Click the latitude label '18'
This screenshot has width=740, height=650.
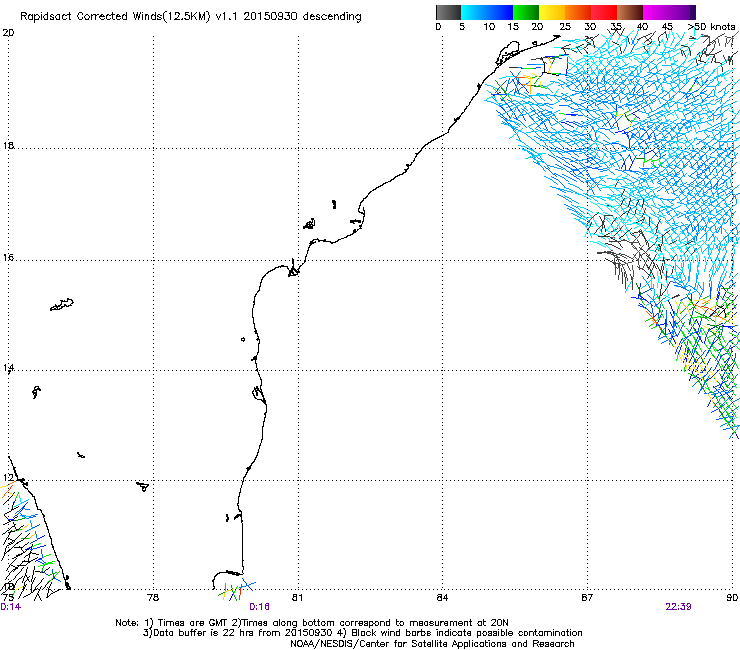tap(8, 145)
